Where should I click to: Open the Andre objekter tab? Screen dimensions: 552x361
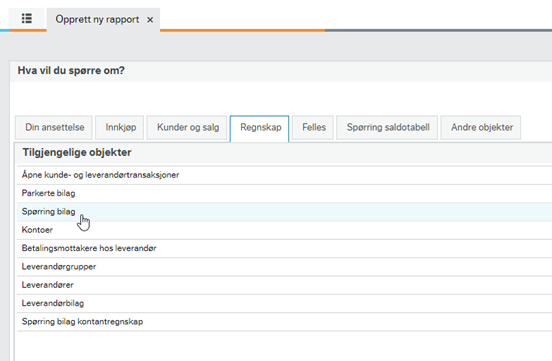coord(482,127)
